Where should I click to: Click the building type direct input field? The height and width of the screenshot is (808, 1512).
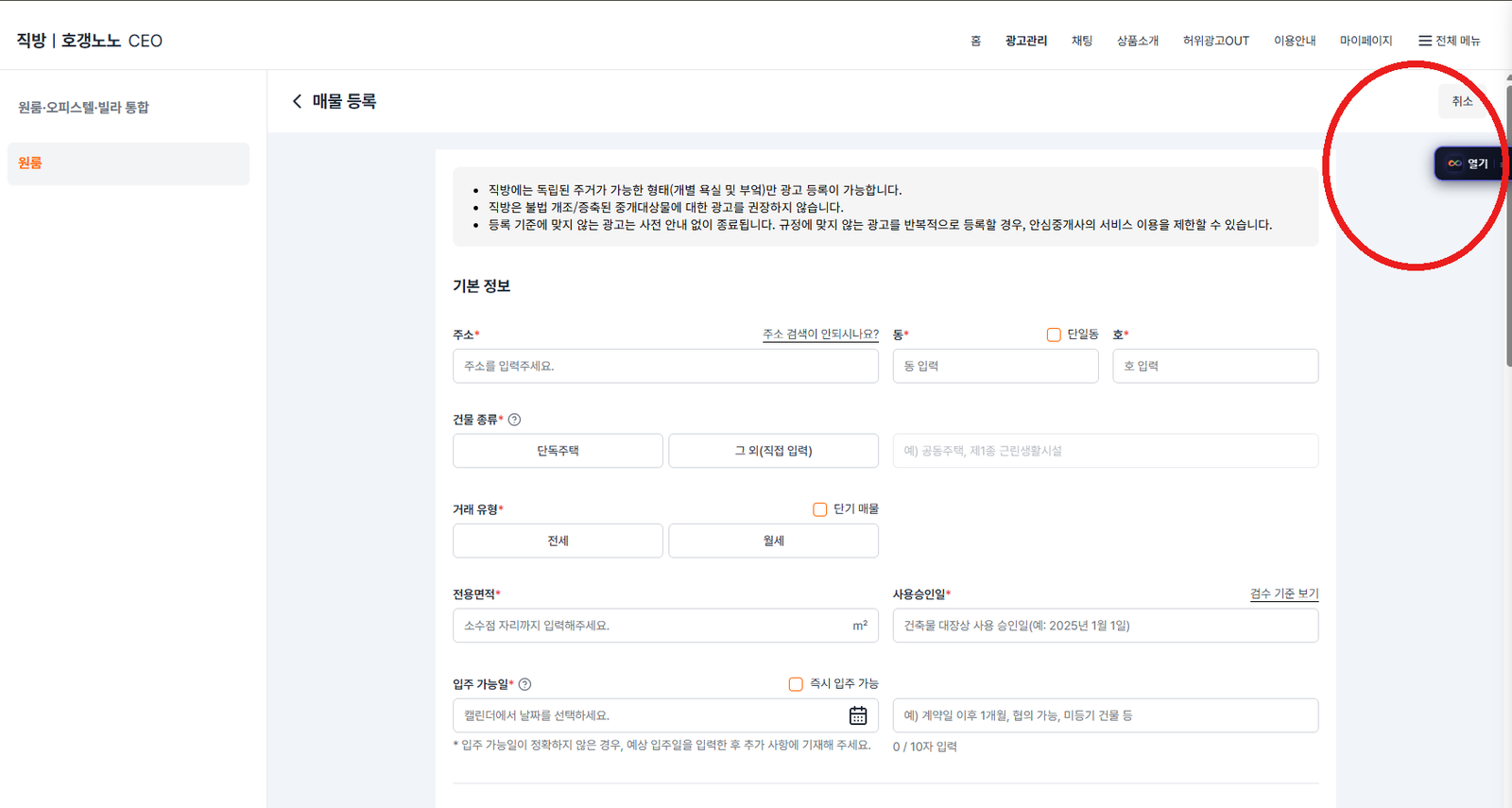pyautogui.click(x=1106, y=451)
